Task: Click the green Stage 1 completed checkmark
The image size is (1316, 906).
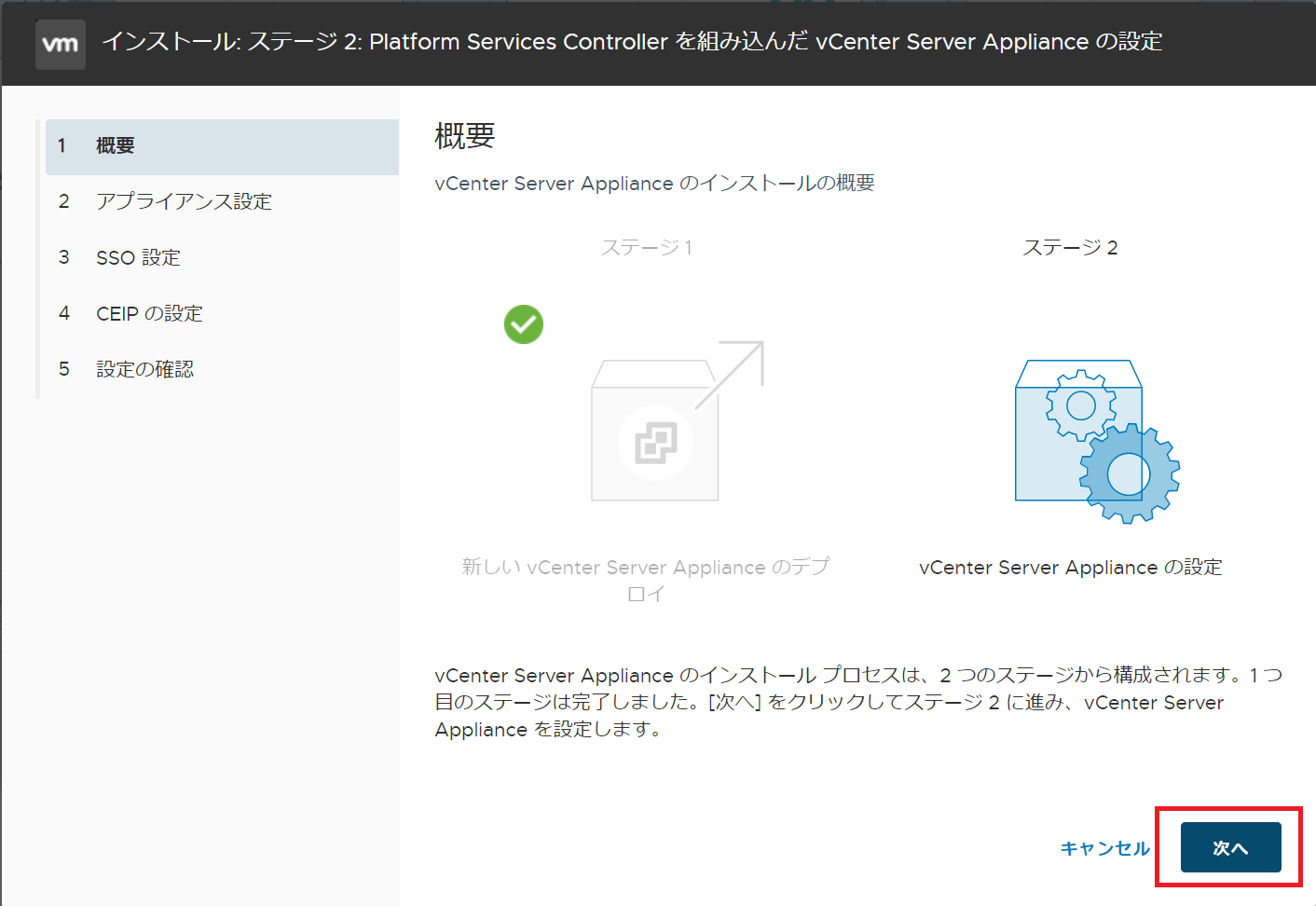Action: coord(524,324)
